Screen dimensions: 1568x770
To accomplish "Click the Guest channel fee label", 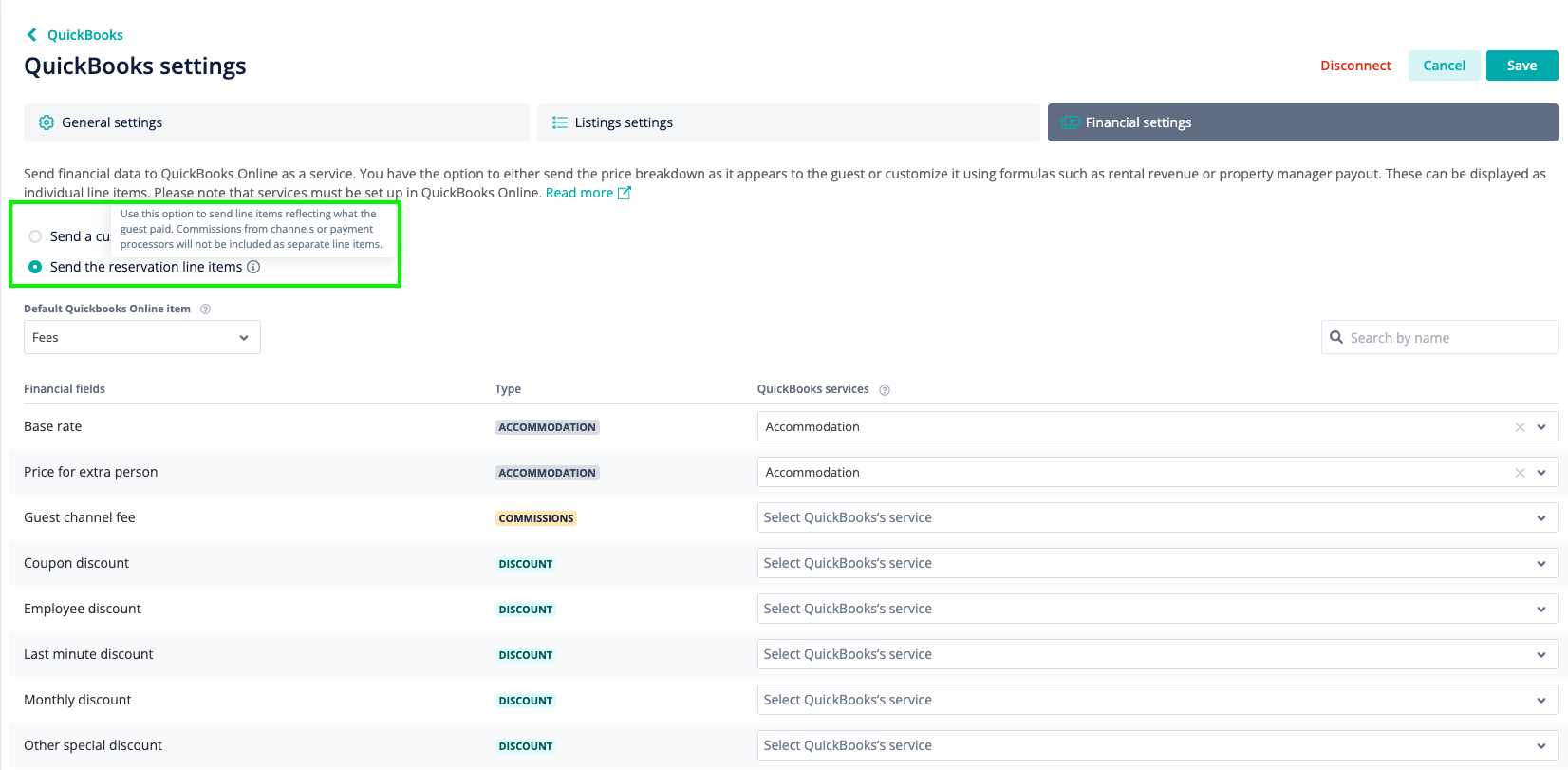I will 80,517.
